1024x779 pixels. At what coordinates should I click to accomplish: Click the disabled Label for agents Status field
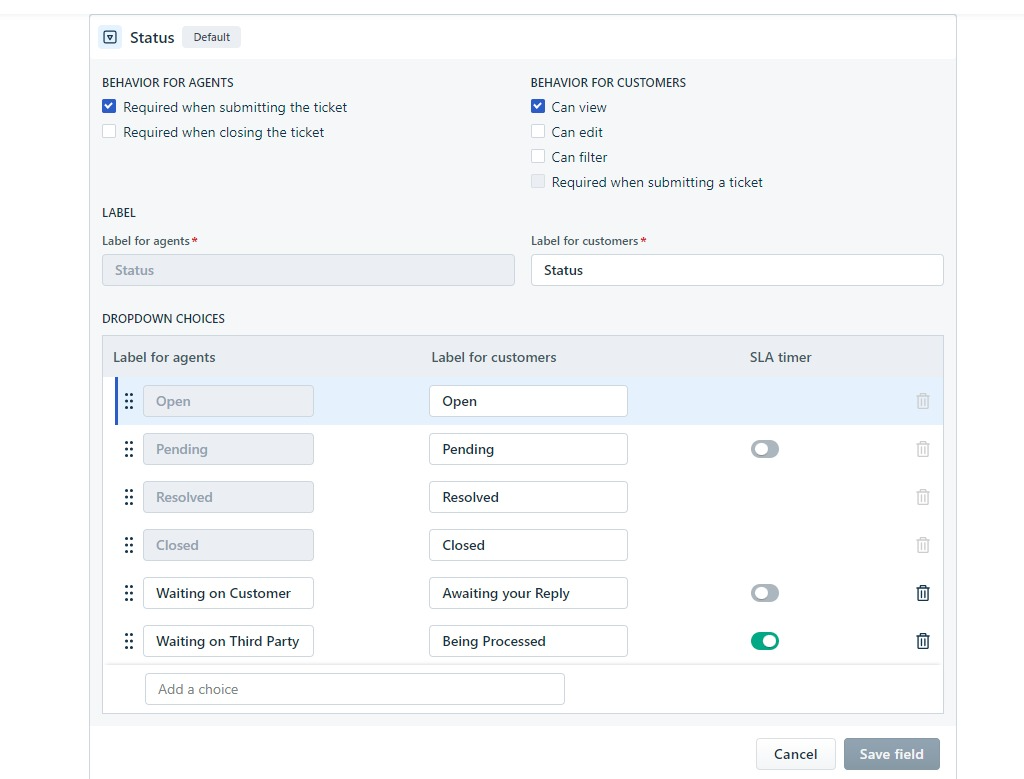pos(308,270)
